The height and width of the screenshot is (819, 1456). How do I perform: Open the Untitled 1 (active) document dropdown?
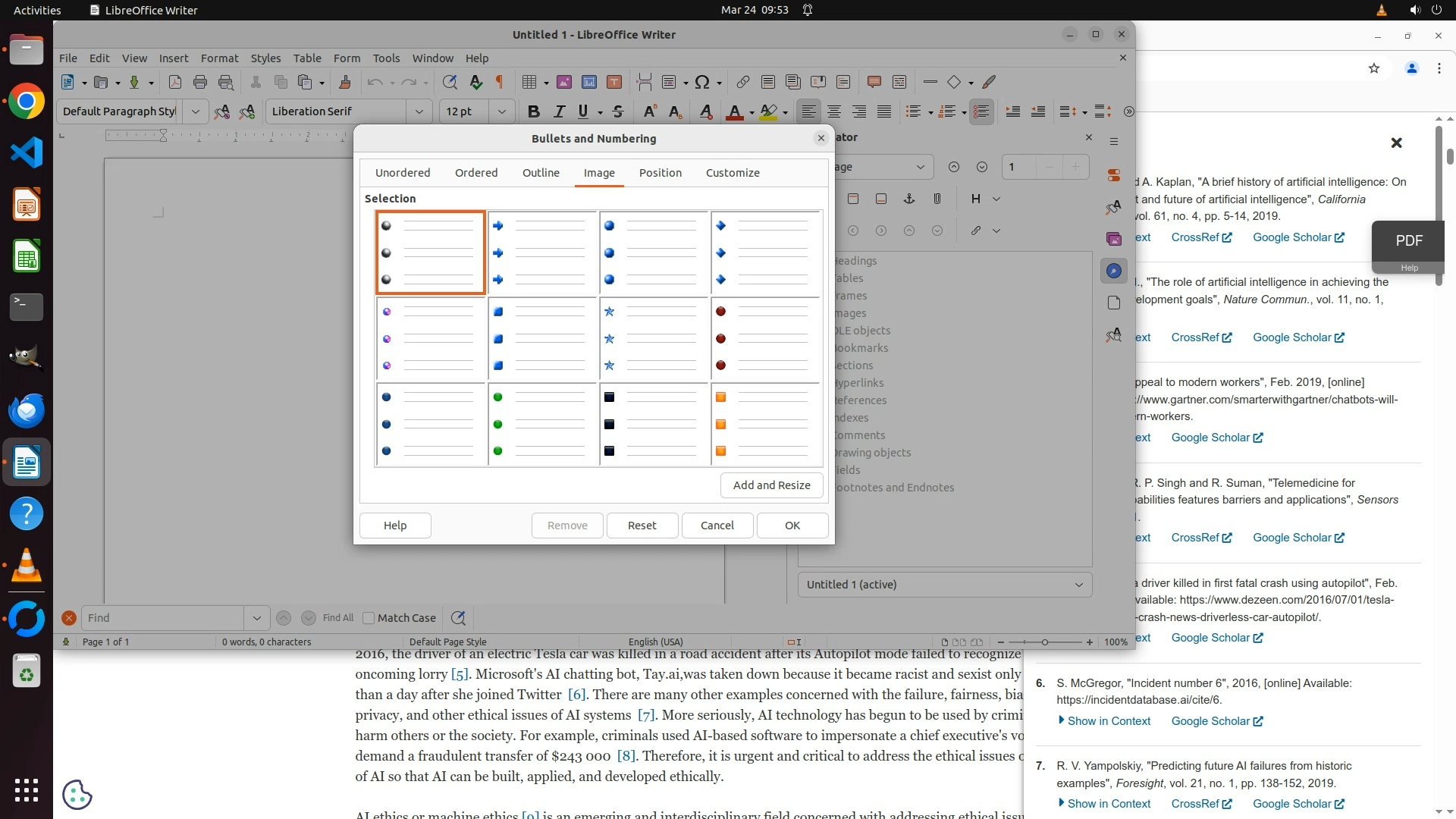[x=944, y=585]
